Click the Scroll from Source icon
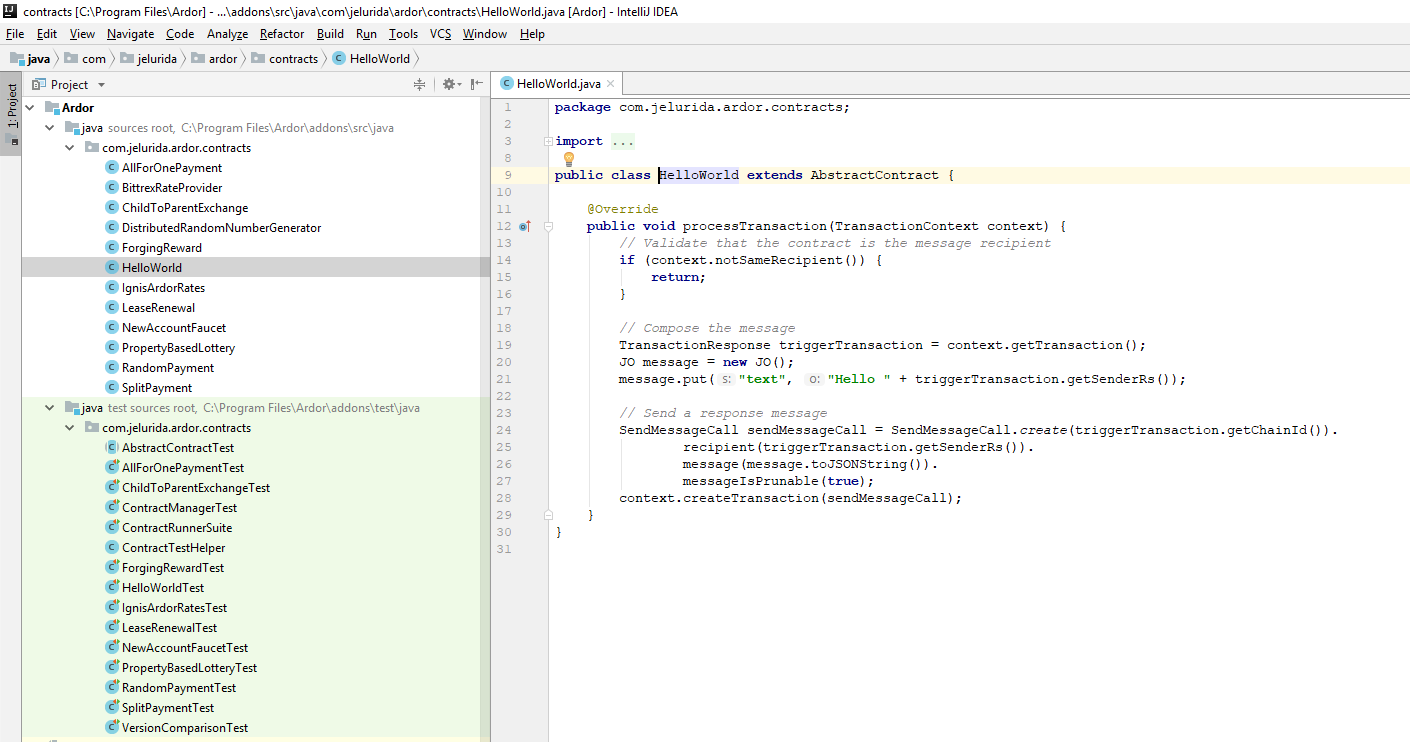 click(x=419, y=84)
